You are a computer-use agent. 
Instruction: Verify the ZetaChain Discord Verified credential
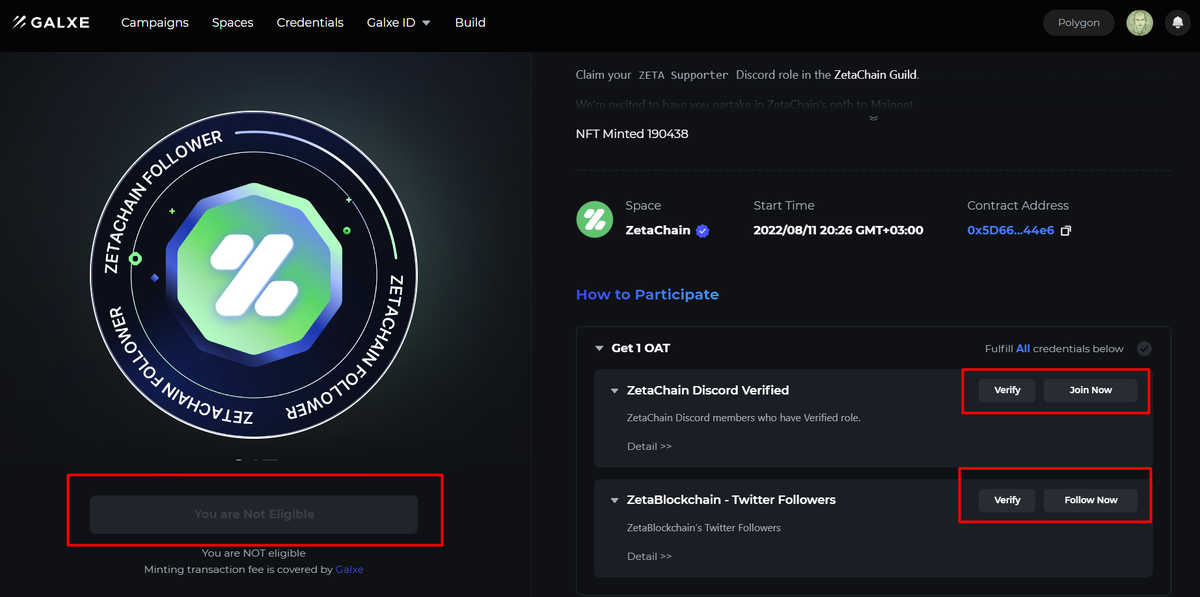point(1007,390)
